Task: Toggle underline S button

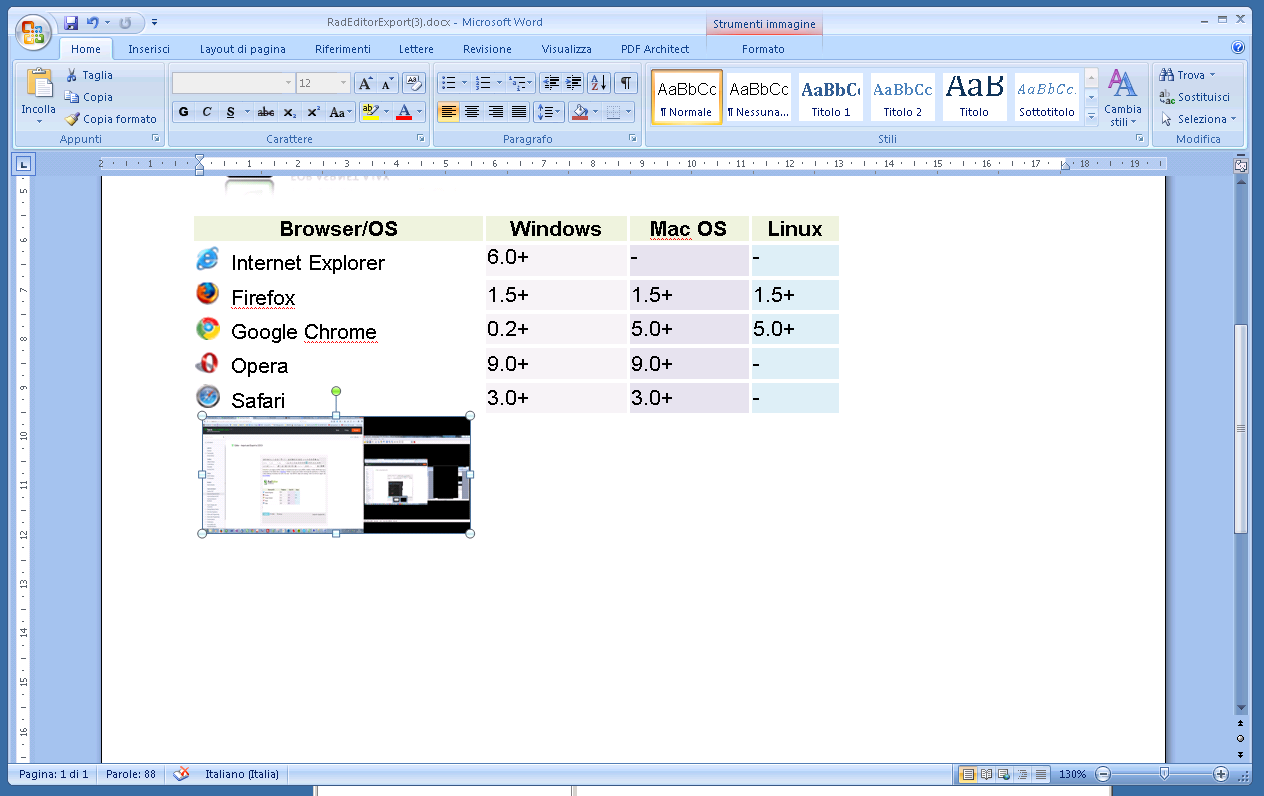Action: pyautogui.click(x=231, y=112)
